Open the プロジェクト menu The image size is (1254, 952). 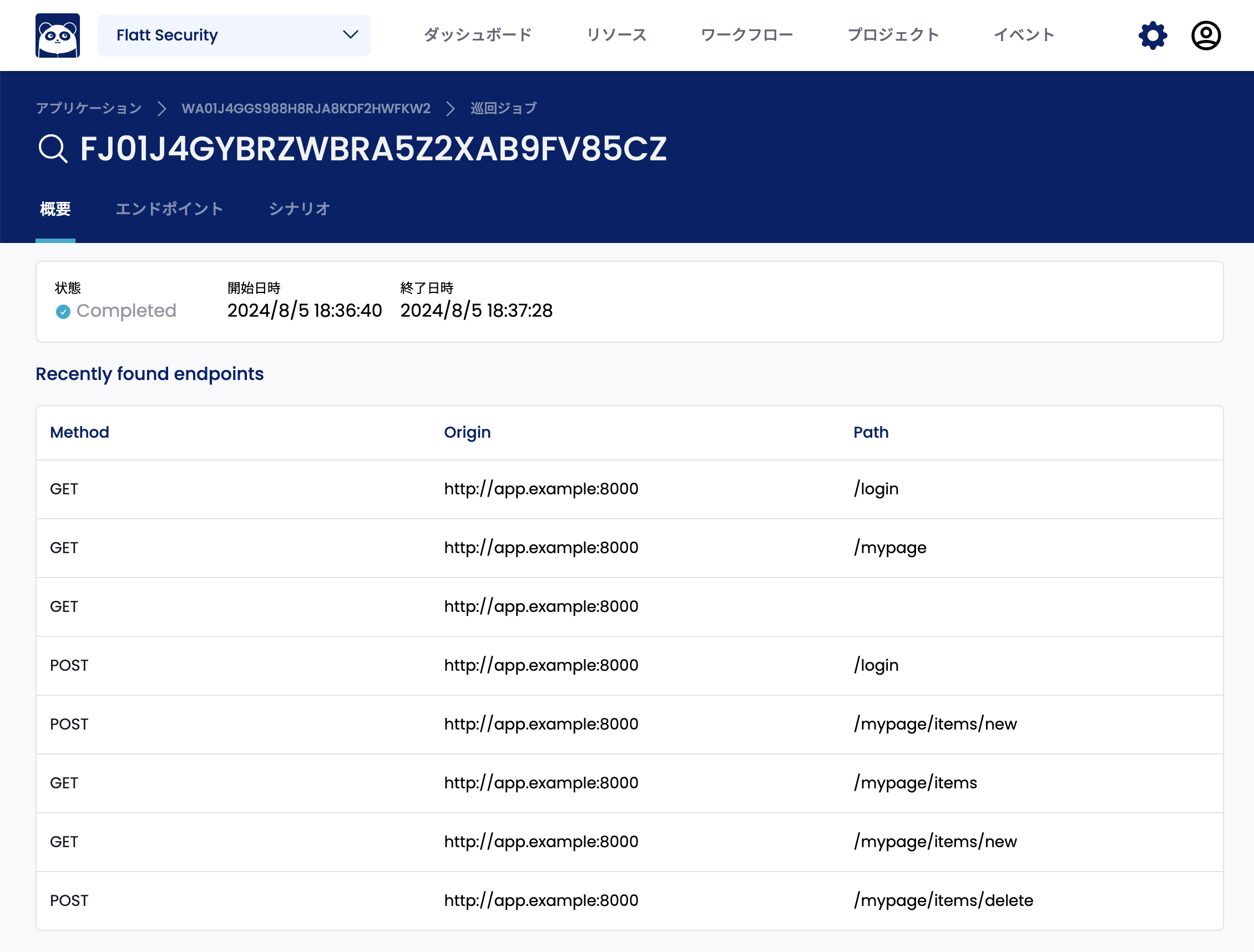point(893,35)
